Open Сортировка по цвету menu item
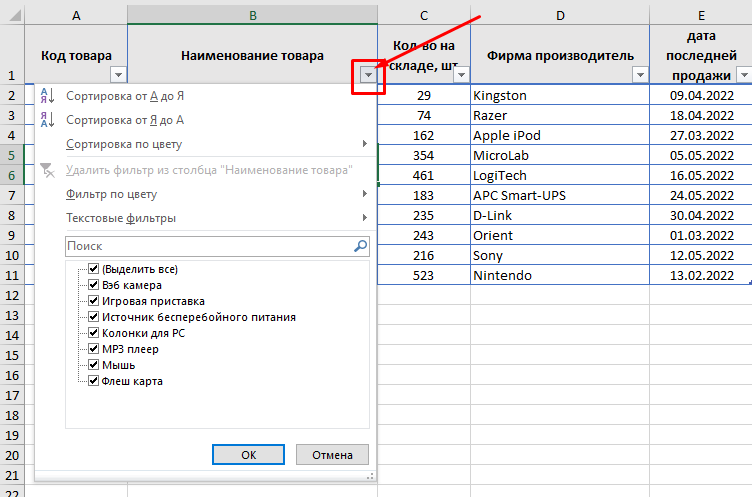Screen dimensions: 752x497 [x=206, y=144]
